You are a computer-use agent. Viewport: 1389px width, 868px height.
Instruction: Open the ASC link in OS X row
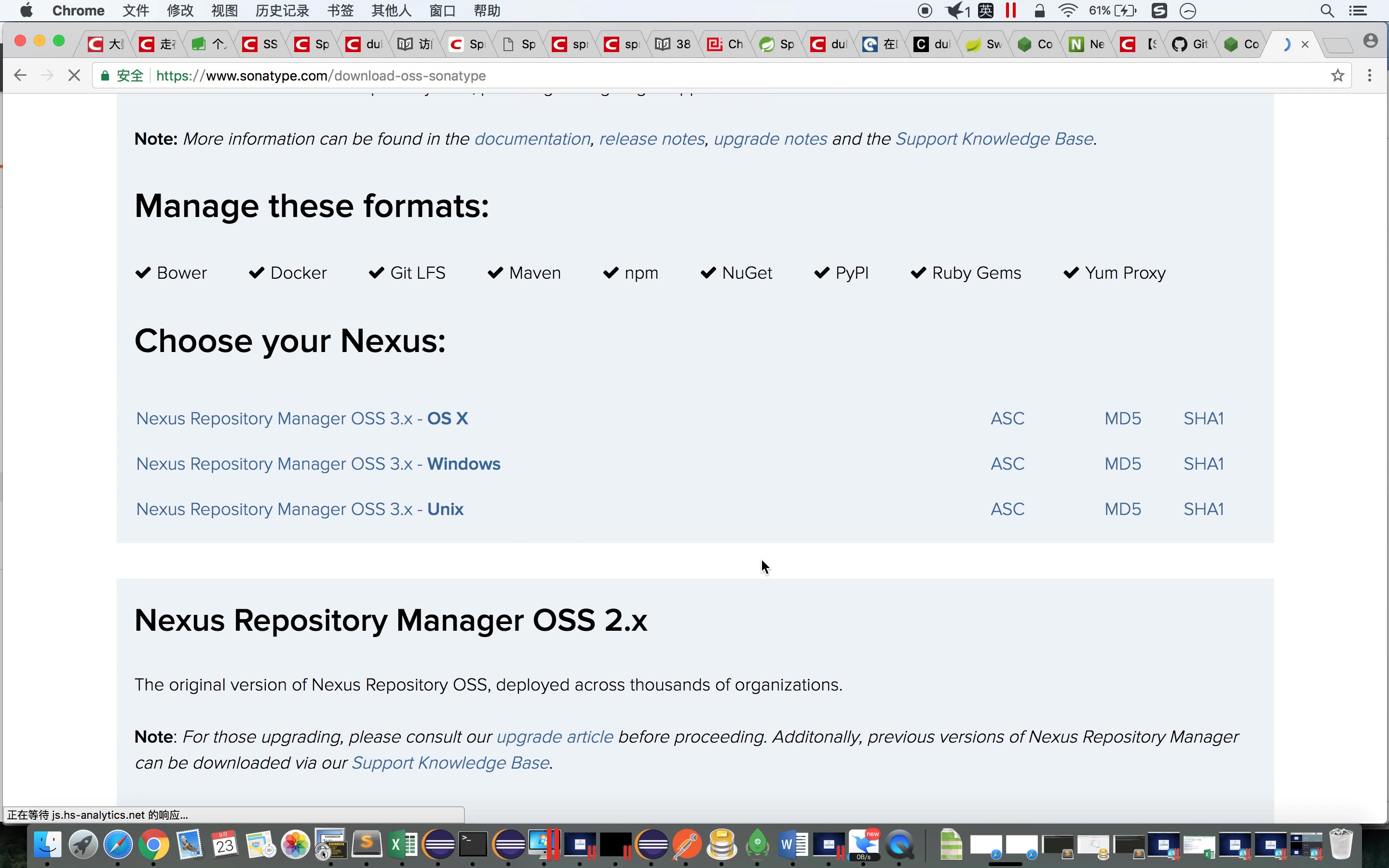1008,419
